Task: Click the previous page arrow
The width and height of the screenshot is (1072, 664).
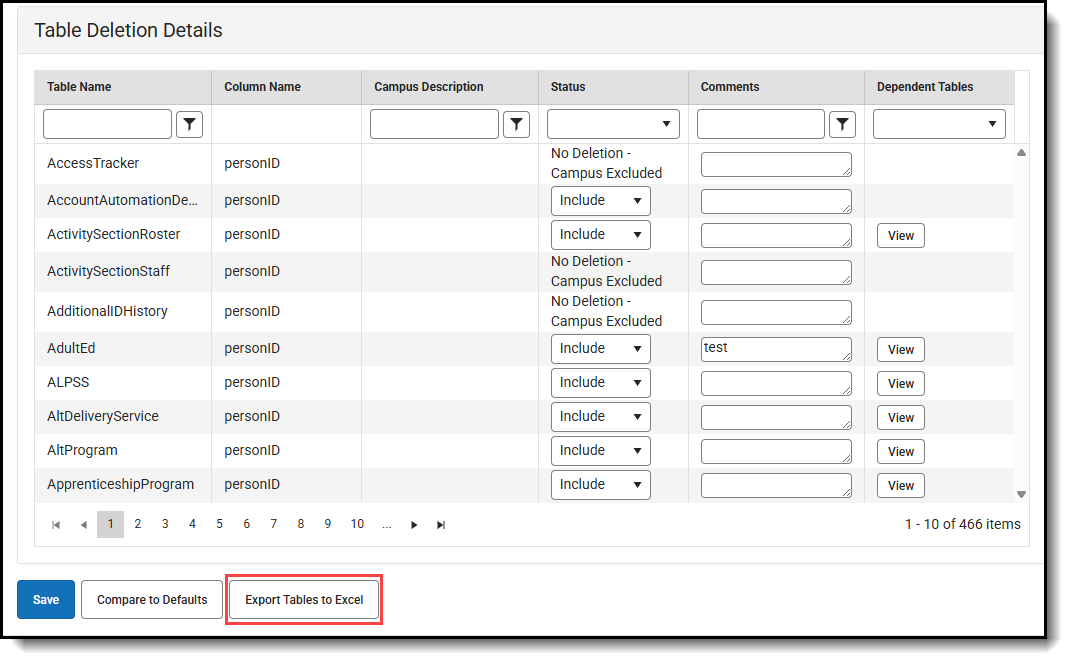Action: point(83,524)
